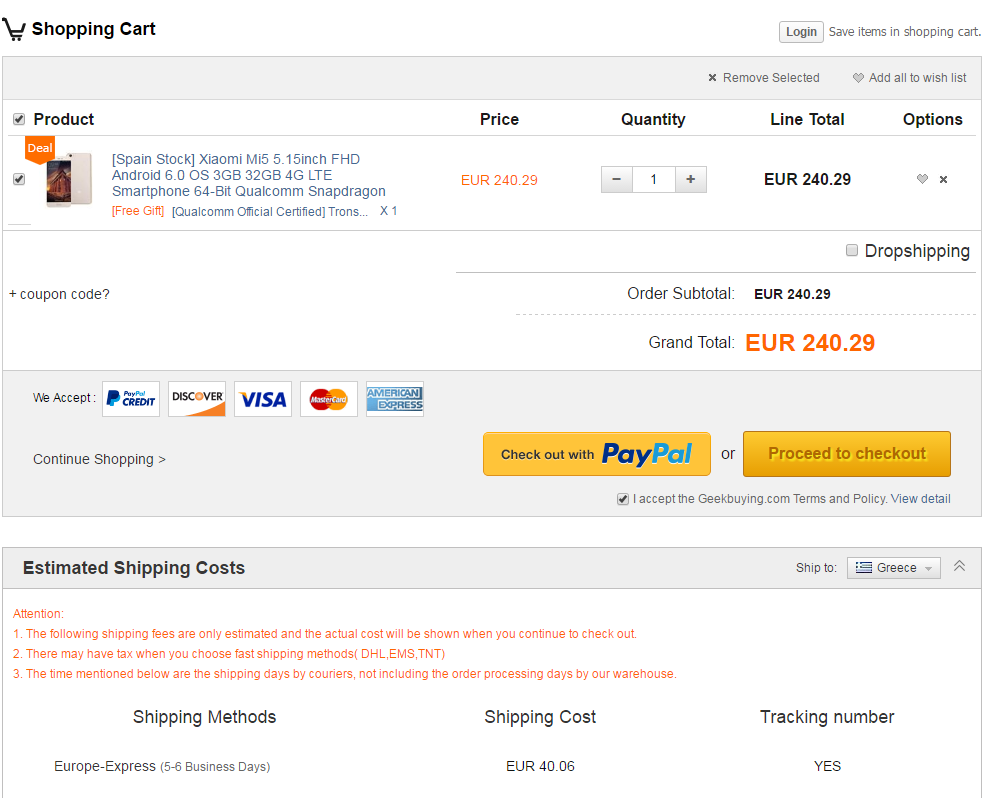Click the Remove Selected x icon
The height and width of the screenshot is (798, 985).
(x=712, y=78)
